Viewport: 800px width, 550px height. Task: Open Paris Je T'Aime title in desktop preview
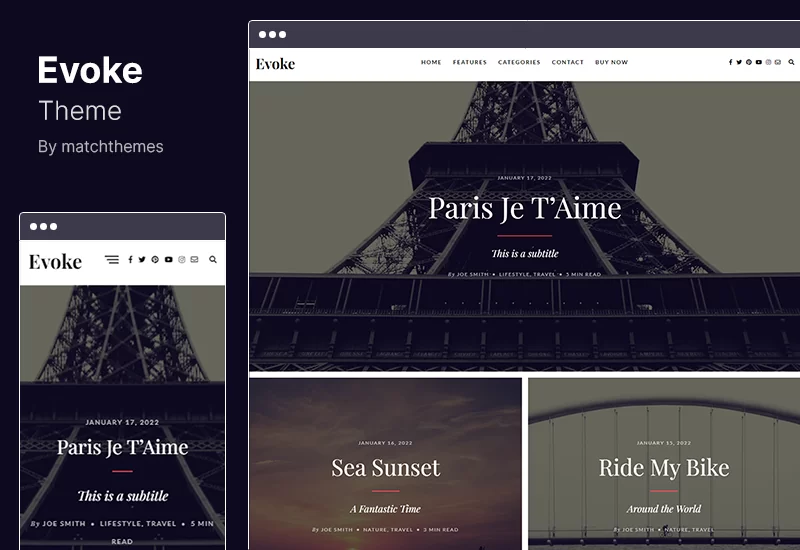(x=524, y=209)
